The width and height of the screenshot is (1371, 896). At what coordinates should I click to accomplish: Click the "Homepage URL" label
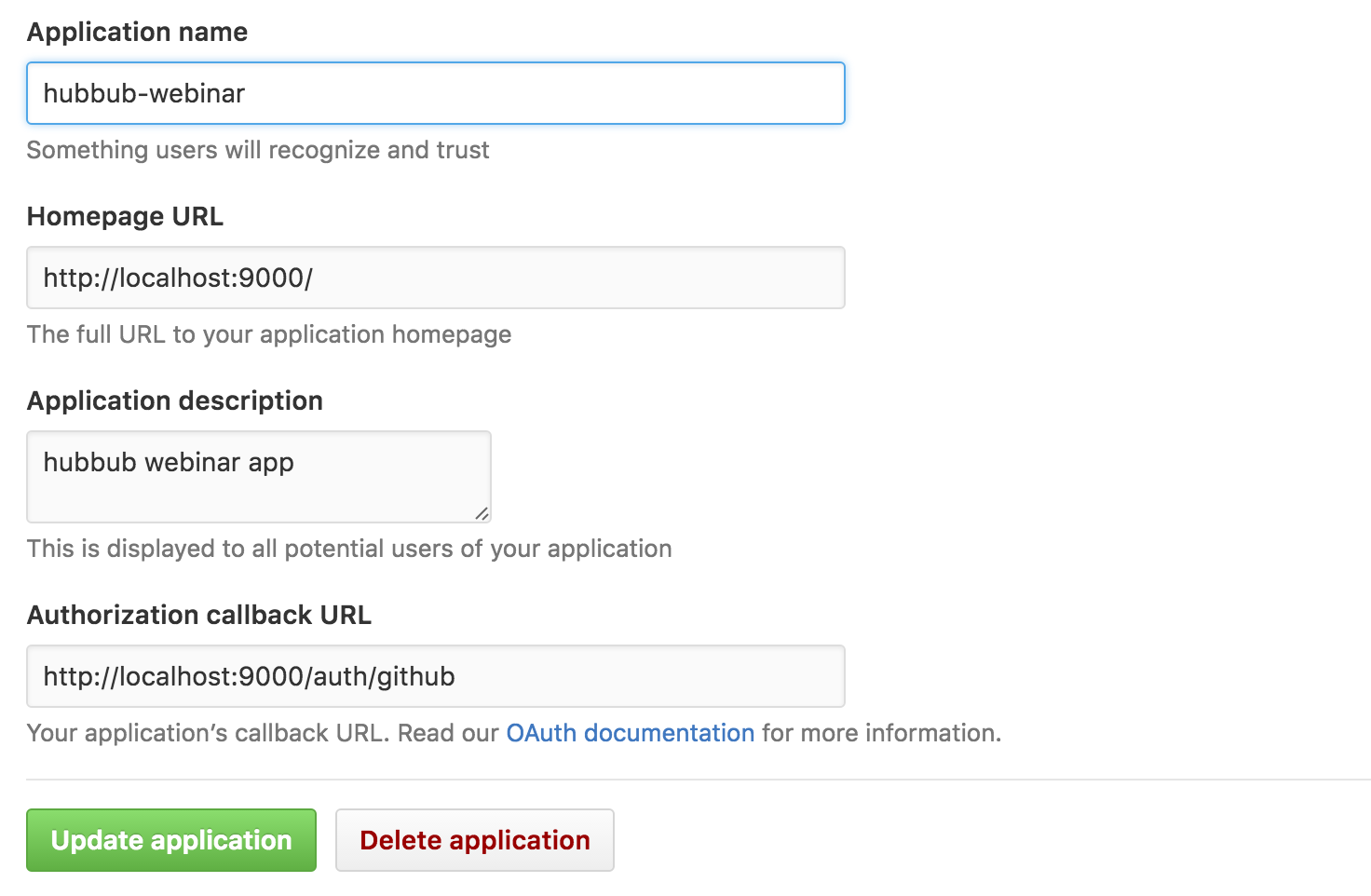[125, 216]
